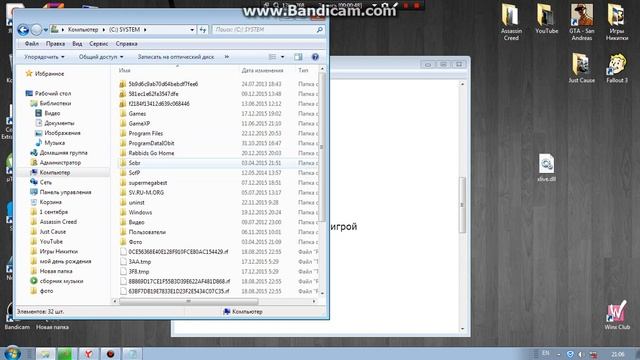Select Сеть in navigation pane
The image size is (640, 360).
click(46, 182)
